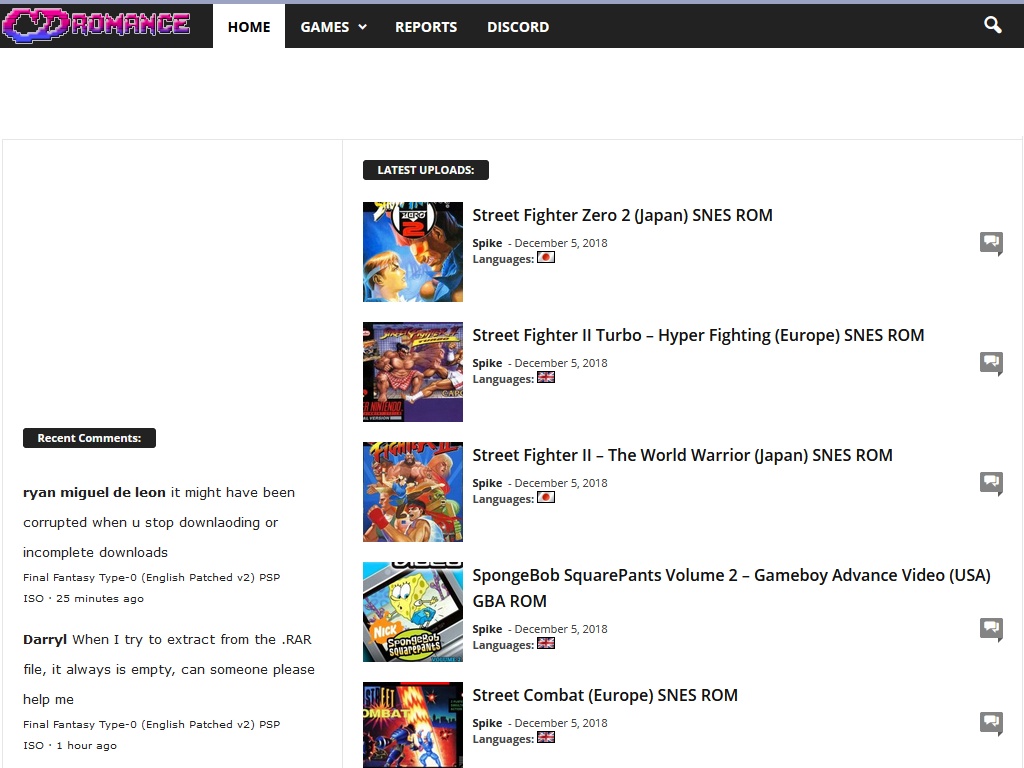Click the Street Fighter II Turbo cover thumbnail
The width and height of the screenshot is (1024, 768).
click(413, 372)
